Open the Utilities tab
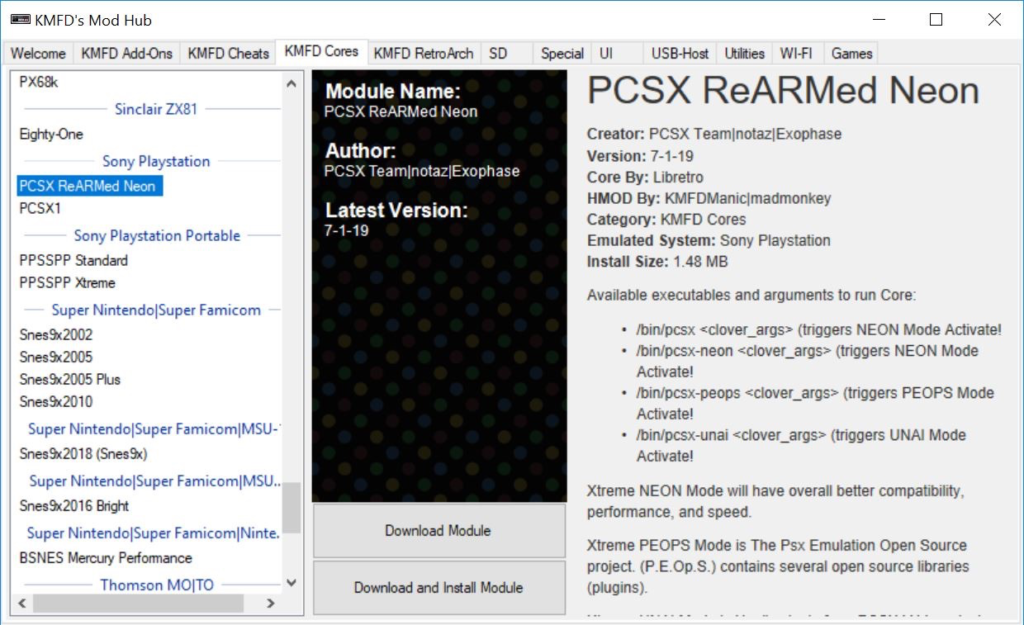The width and height of the screenshot is (1024, 625). pyautogui.click(x=744, y=54)
